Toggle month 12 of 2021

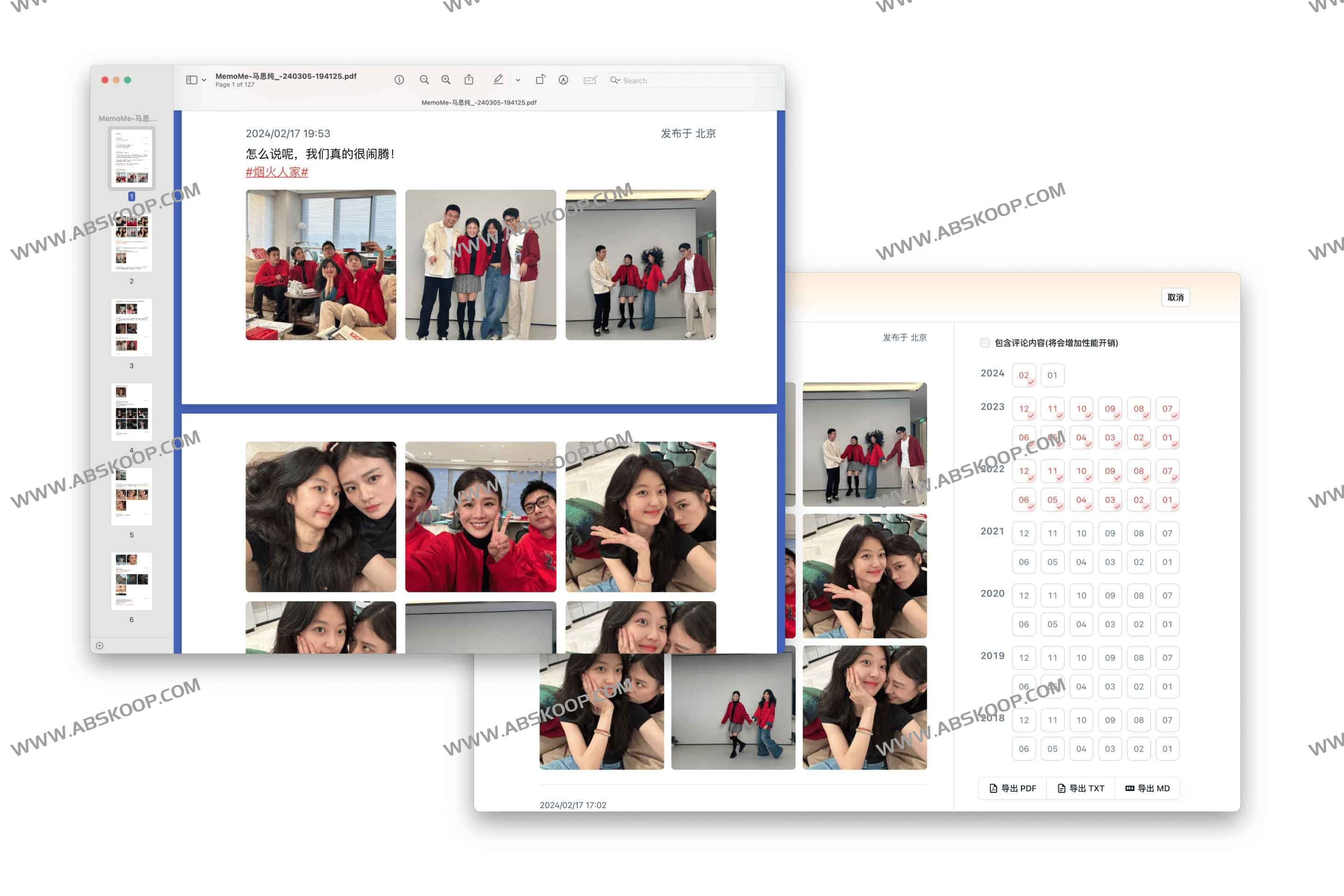click(x=1023, y=533)
